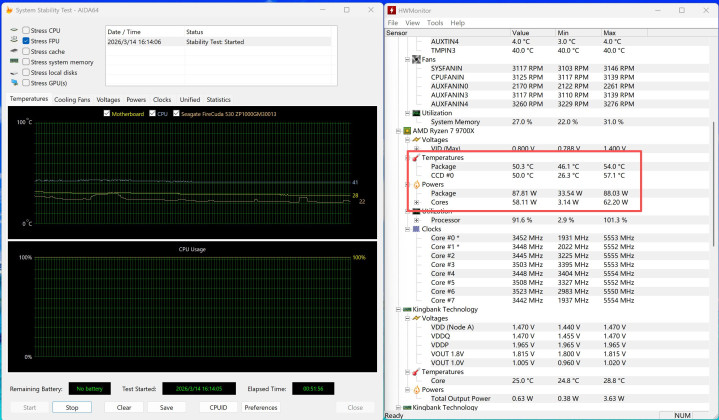Enable the Stress CPU checkbox
The height and width of the screenshot is (420, 719).
point(26,31)
